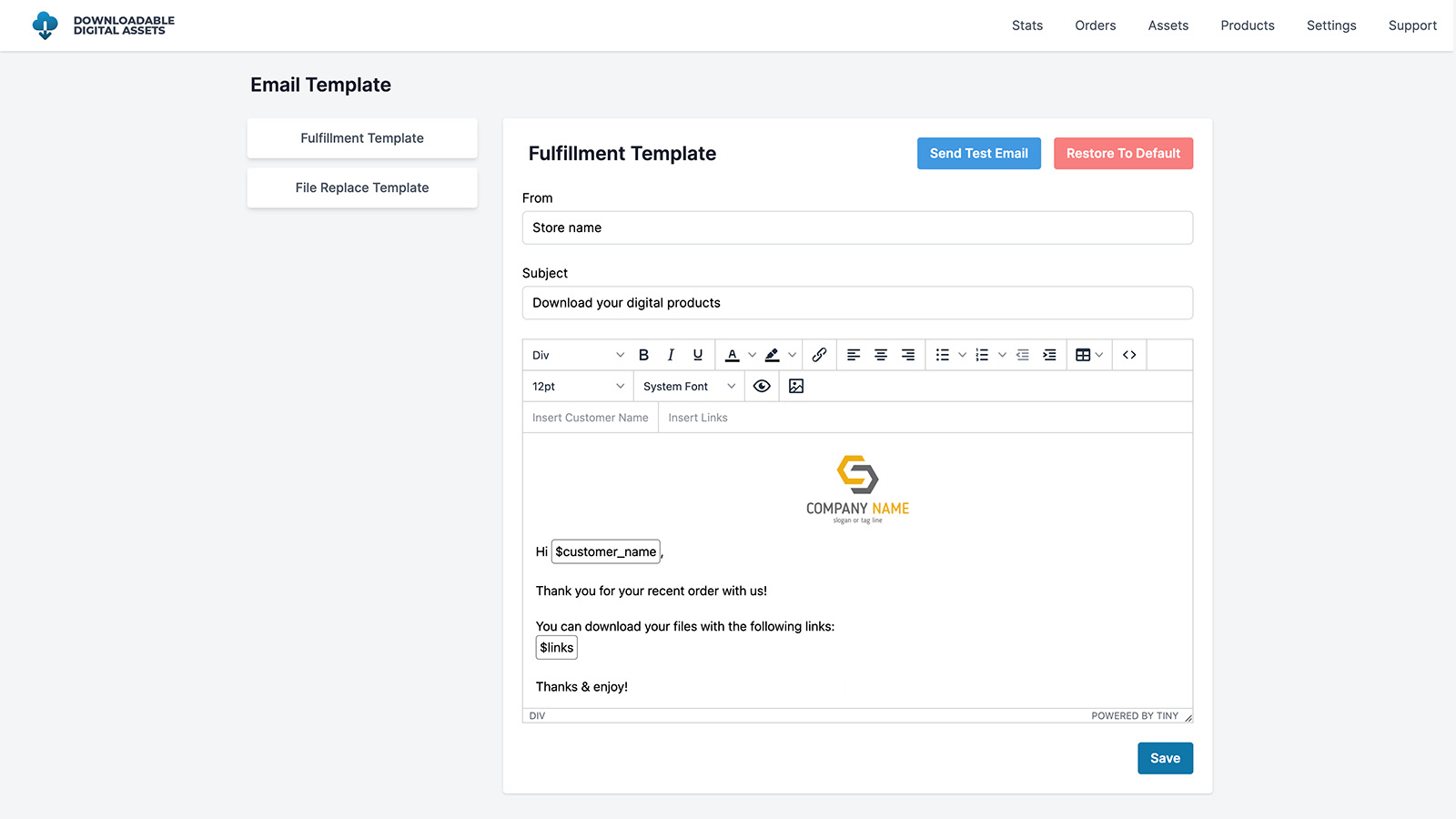Toggle bold formatting
The image size is (1456, 819).
643,355
